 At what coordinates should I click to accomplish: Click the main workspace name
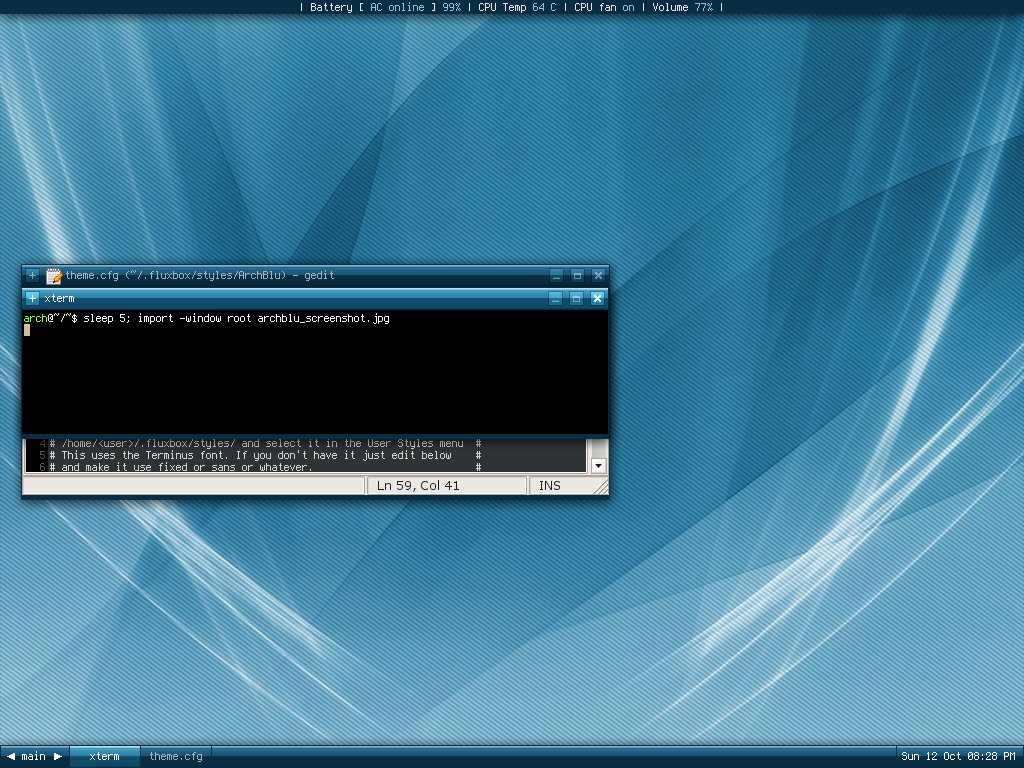coord(33,756)
